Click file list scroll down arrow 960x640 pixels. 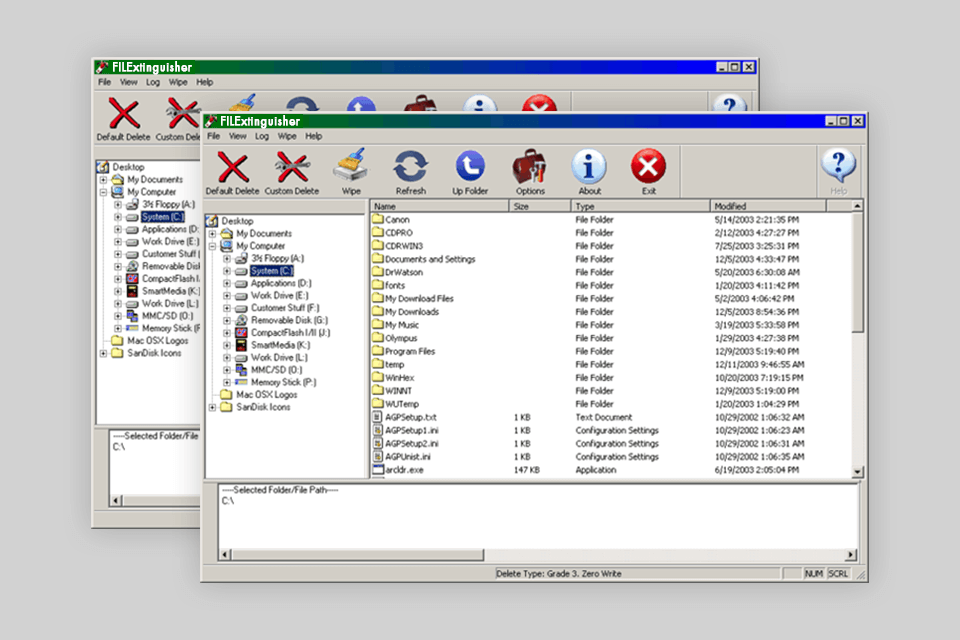[857, 472]
